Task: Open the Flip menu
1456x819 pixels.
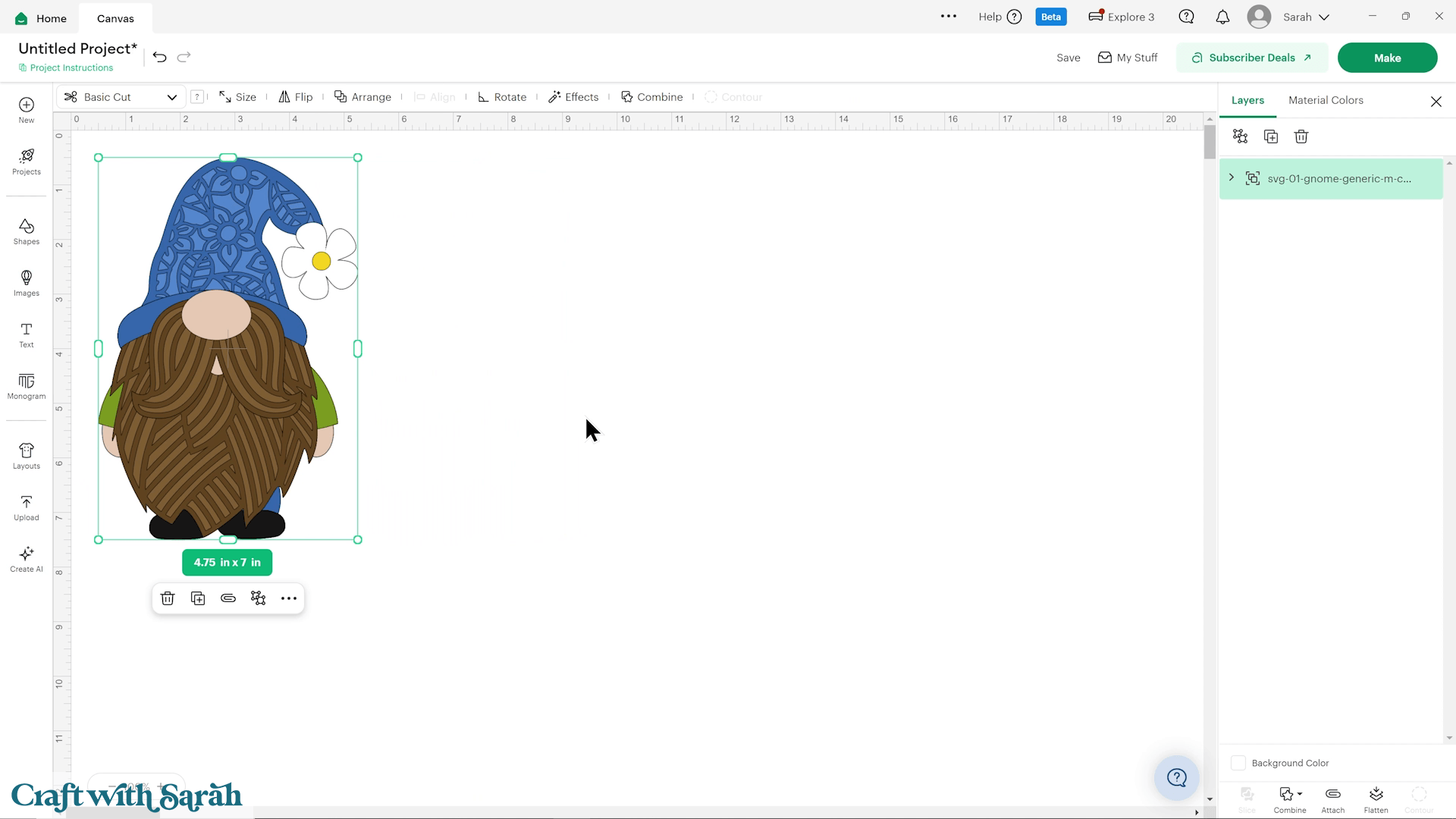Action: pyautogui.click(x=295, y=97)
